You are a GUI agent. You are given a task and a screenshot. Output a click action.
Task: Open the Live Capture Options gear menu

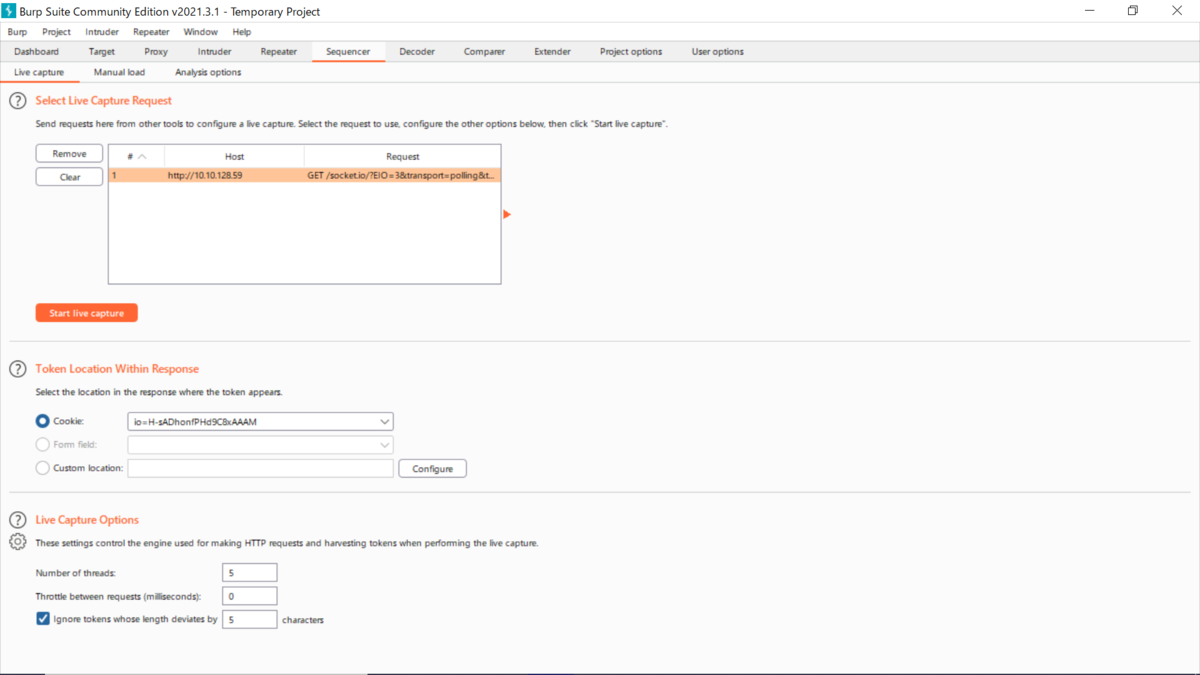[x=17, y=542]
